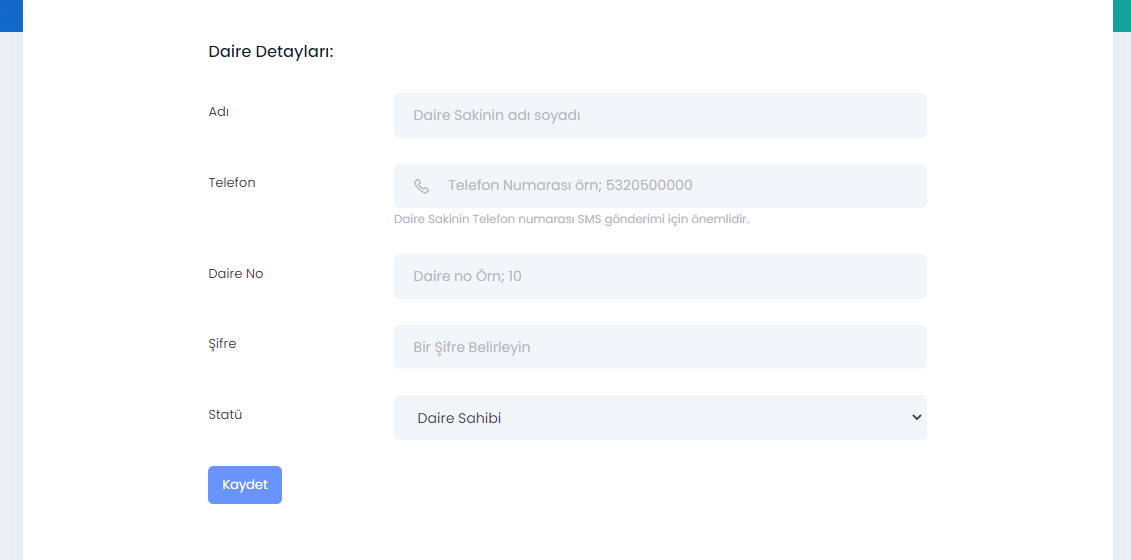Click the Kaydet save button
This screenshot has width=1131, height=560.
pyautogui.click(x=245, y=485)
